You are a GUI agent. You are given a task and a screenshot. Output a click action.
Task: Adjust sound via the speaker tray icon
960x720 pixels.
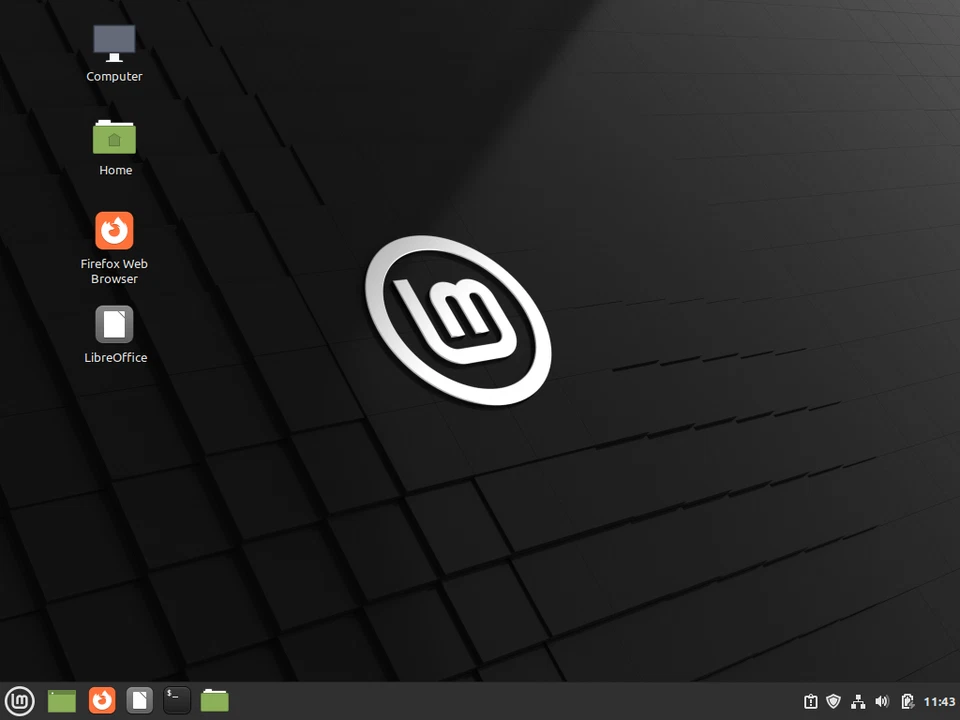pyautogui.click(x=882, y=701)
